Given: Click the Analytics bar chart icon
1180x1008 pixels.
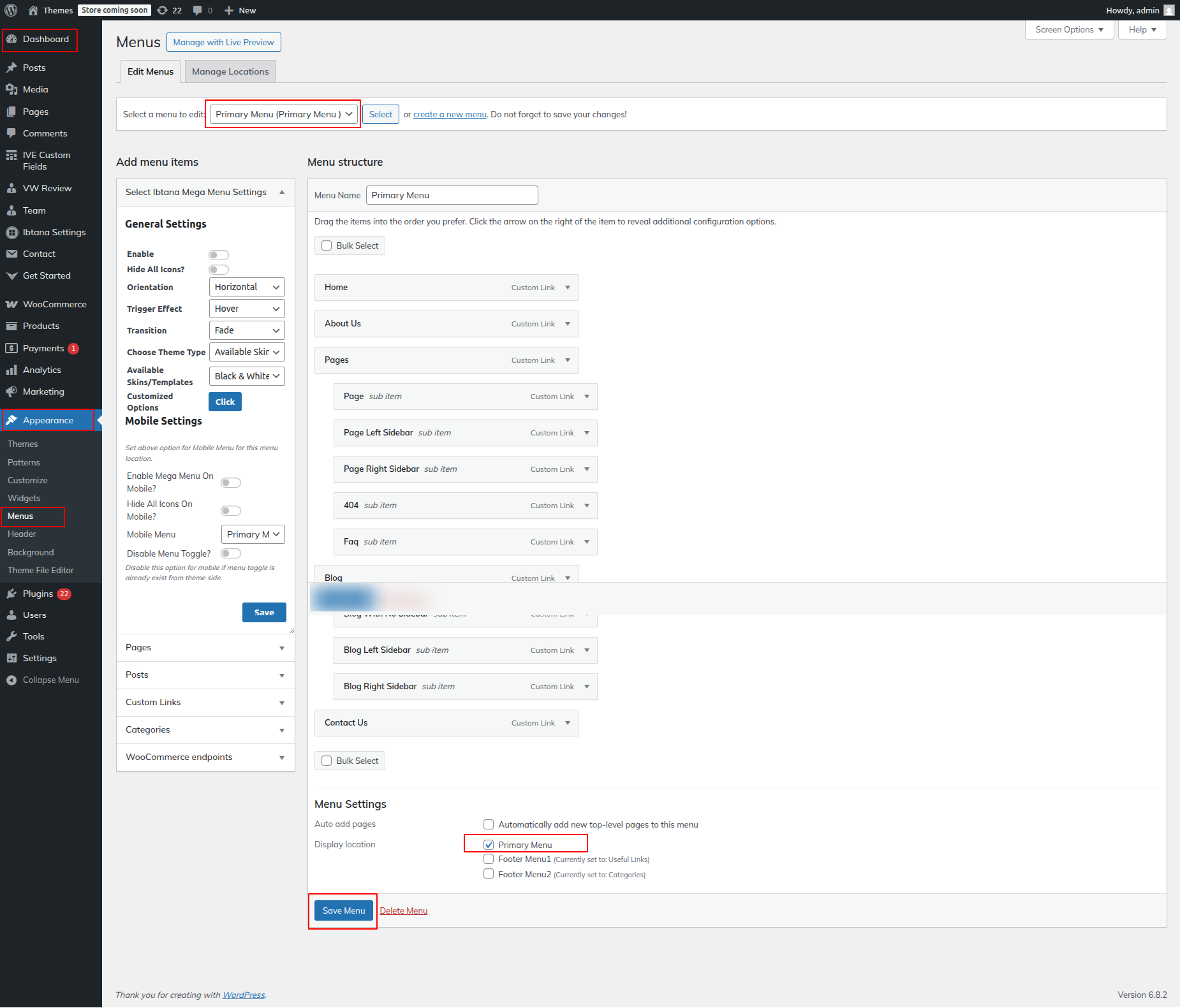Looking at the screenshot, I should pos(11,370).
